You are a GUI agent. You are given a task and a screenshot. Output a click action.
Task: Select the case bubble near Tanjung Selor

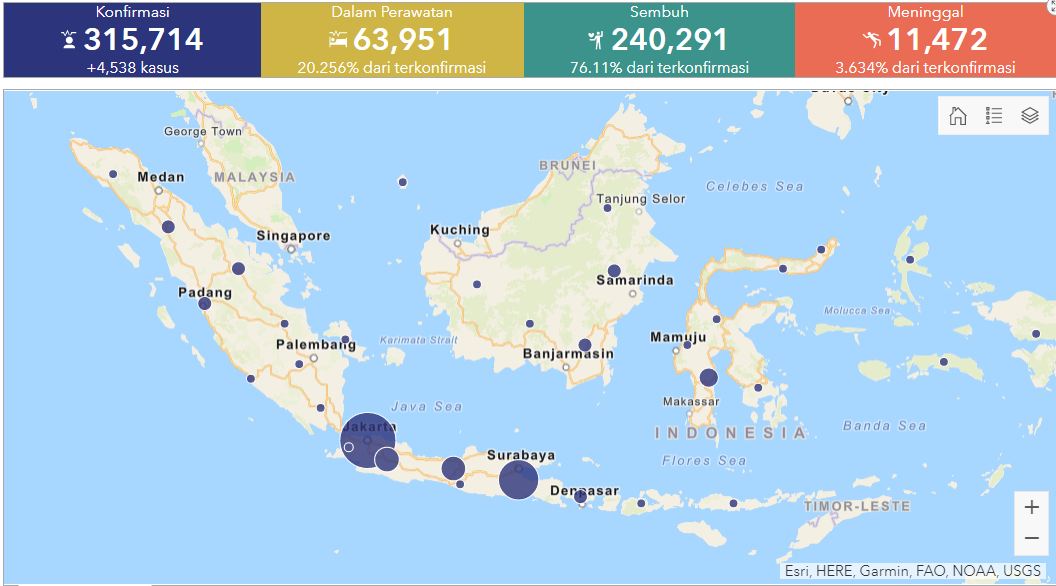point(607,208)
